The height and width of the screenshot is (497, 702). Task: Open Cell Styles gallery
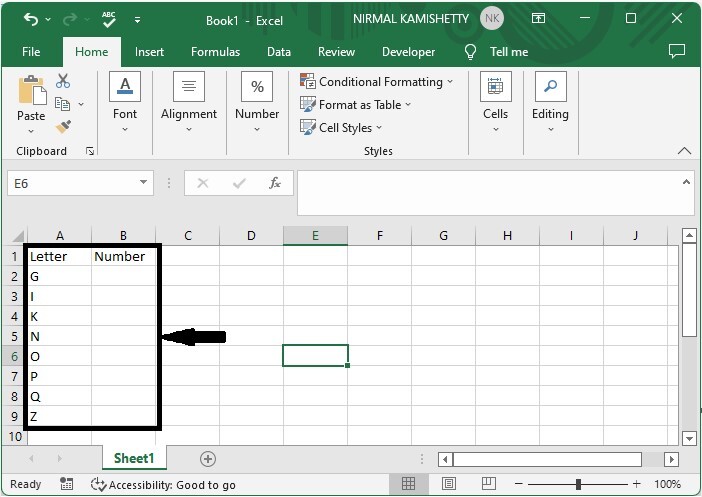[x=341, y=128]
